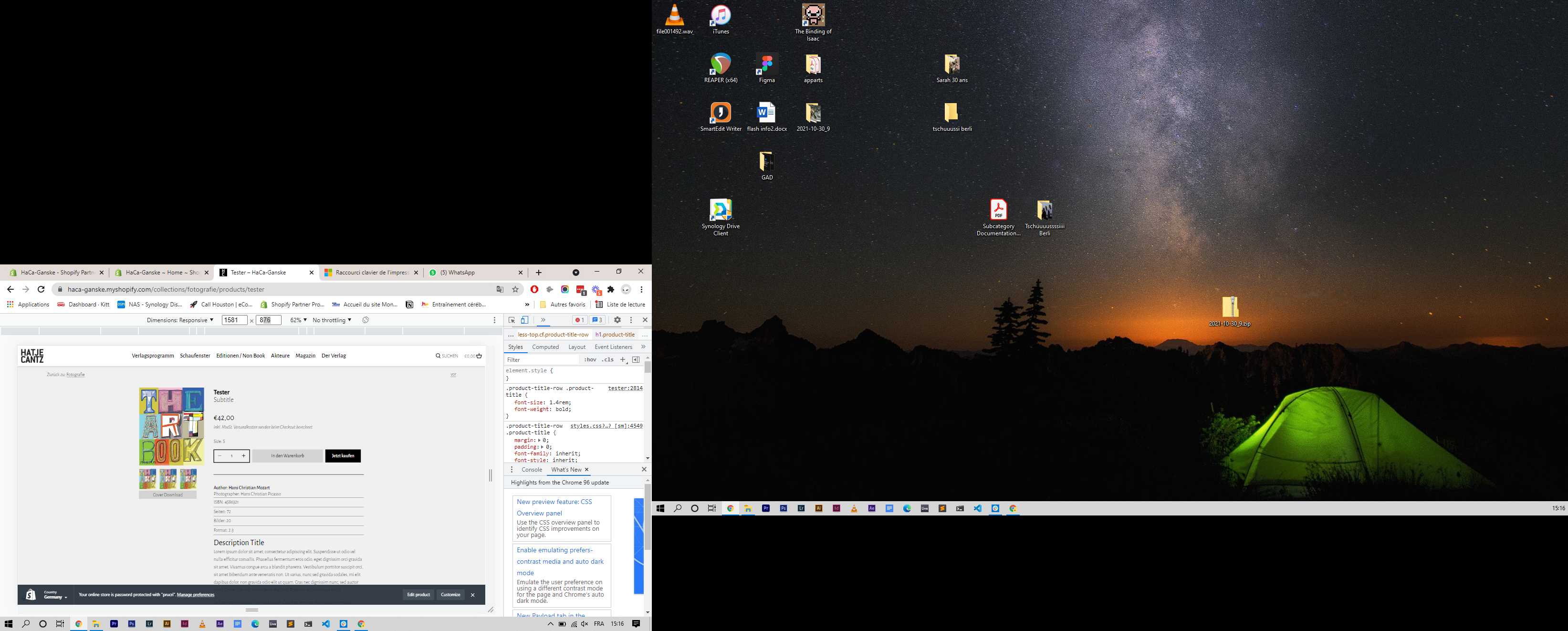Click the viewport width field showing 1581
1568x631 pixels.
coord(234,320)
